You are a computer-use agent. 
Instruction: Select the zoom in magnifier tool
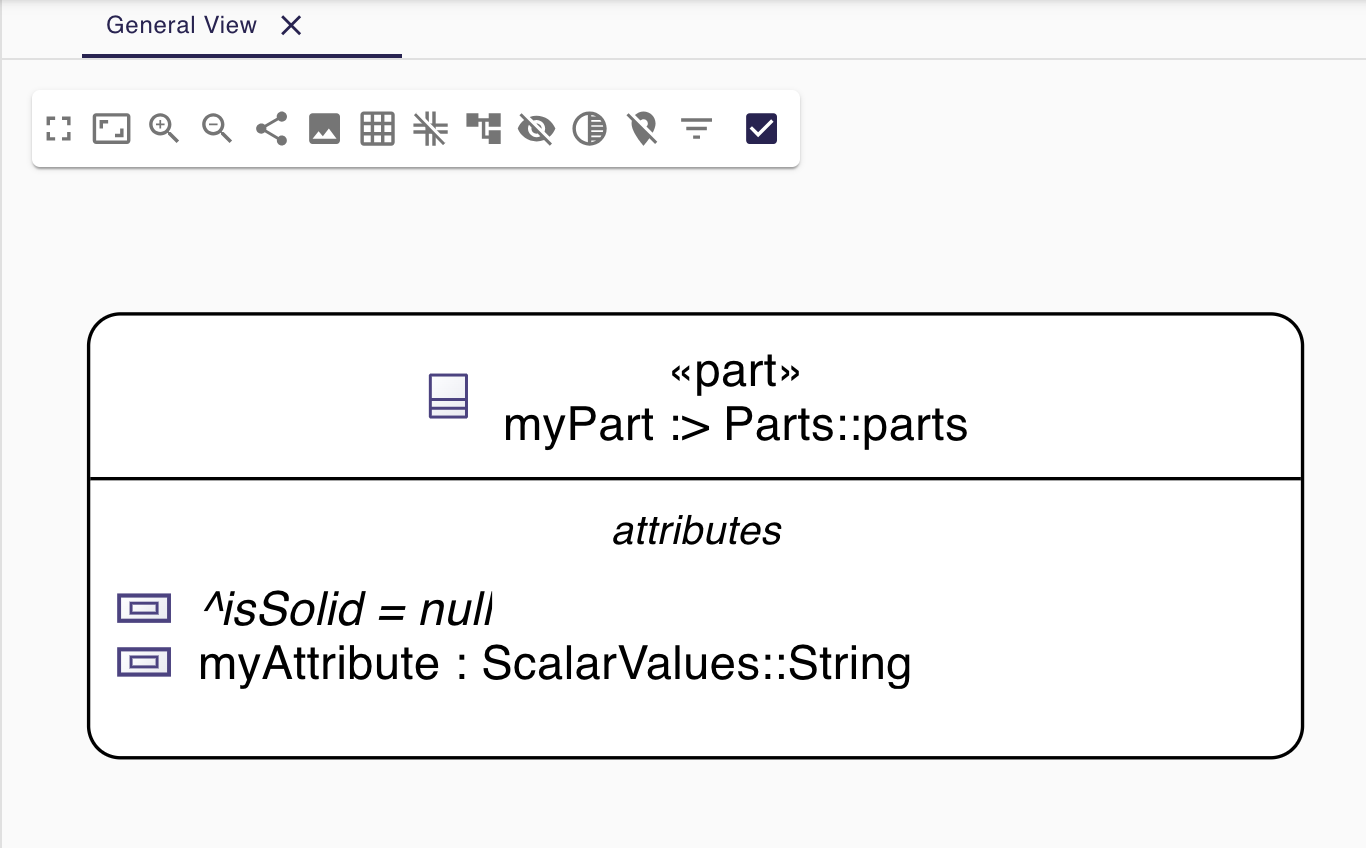[164, 128]
